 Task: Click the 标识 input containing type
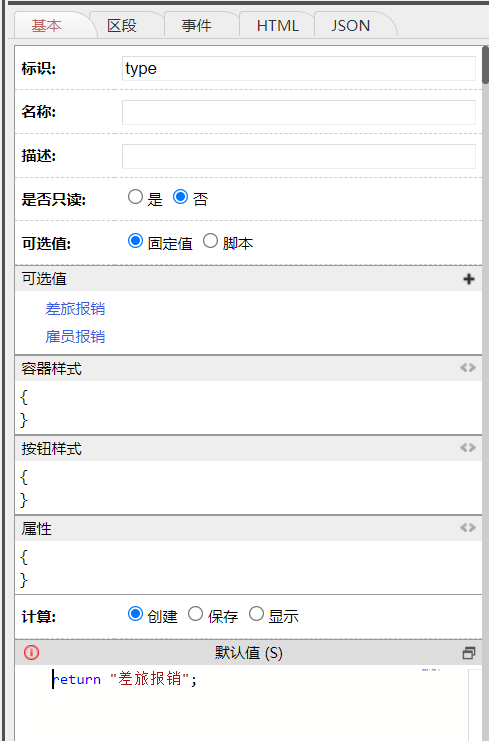coord(299,69)
